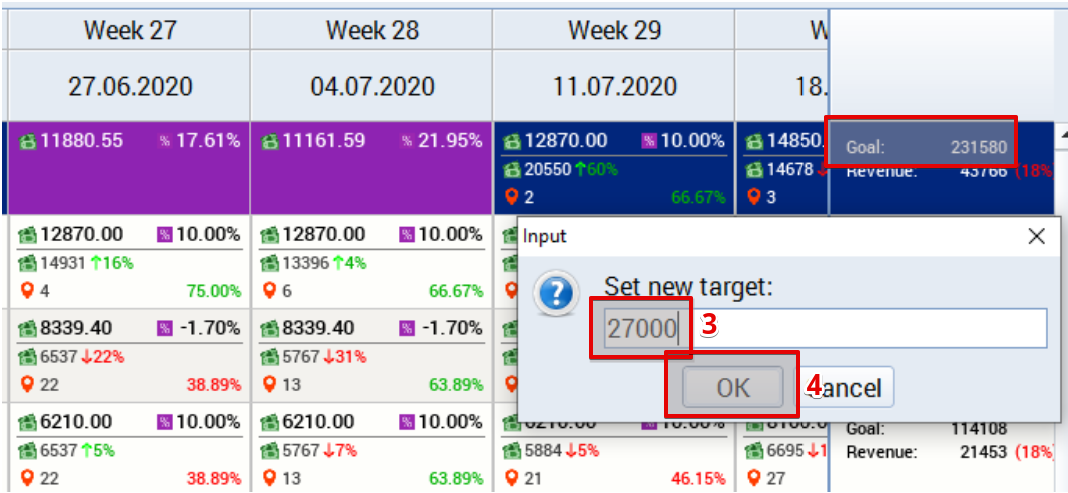Click the OK button in Input dialog
1068x493 pixels.
pos(733,387)
